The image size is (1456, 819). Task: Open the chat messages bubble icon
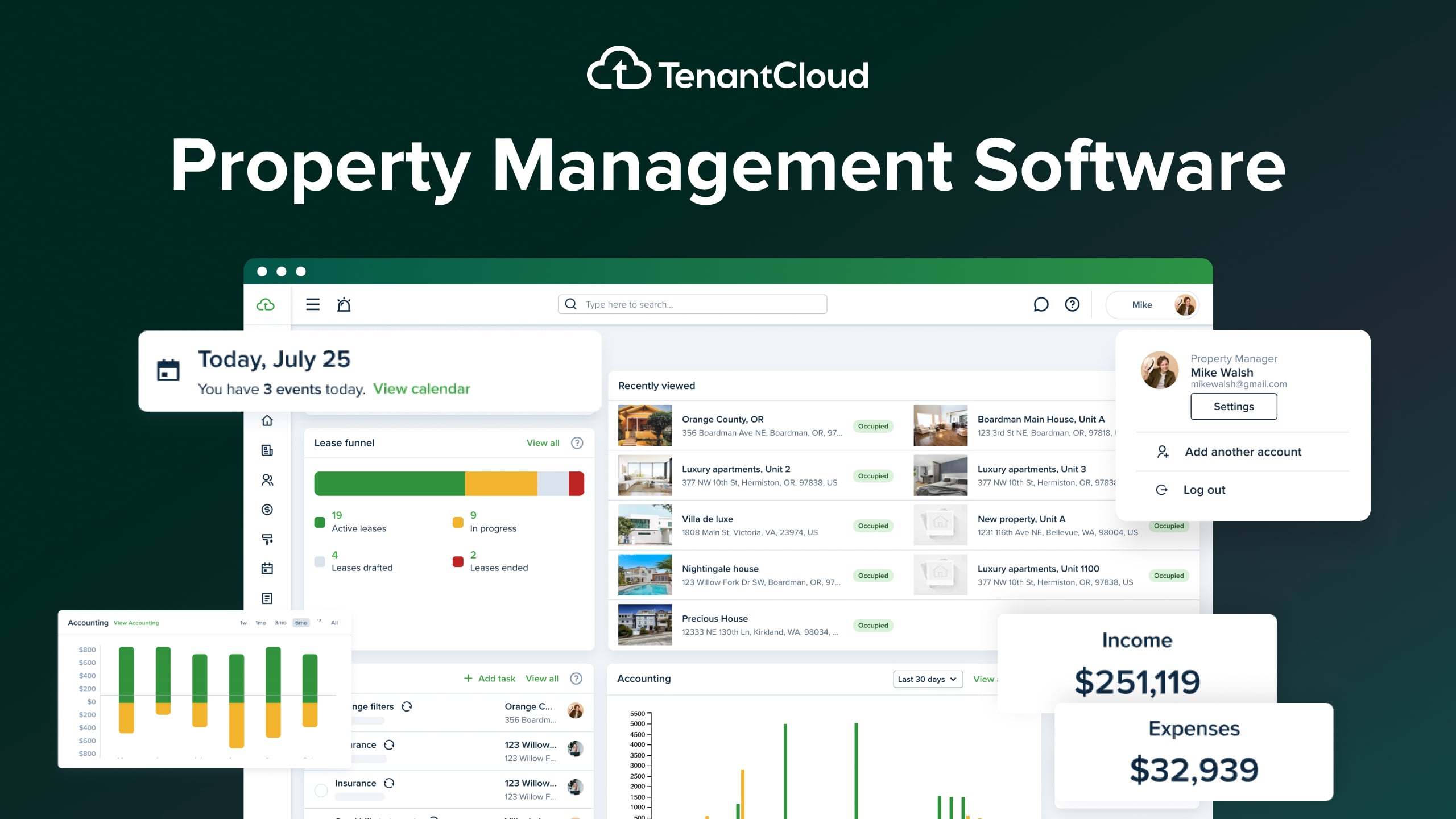[x=1040, y=304]
